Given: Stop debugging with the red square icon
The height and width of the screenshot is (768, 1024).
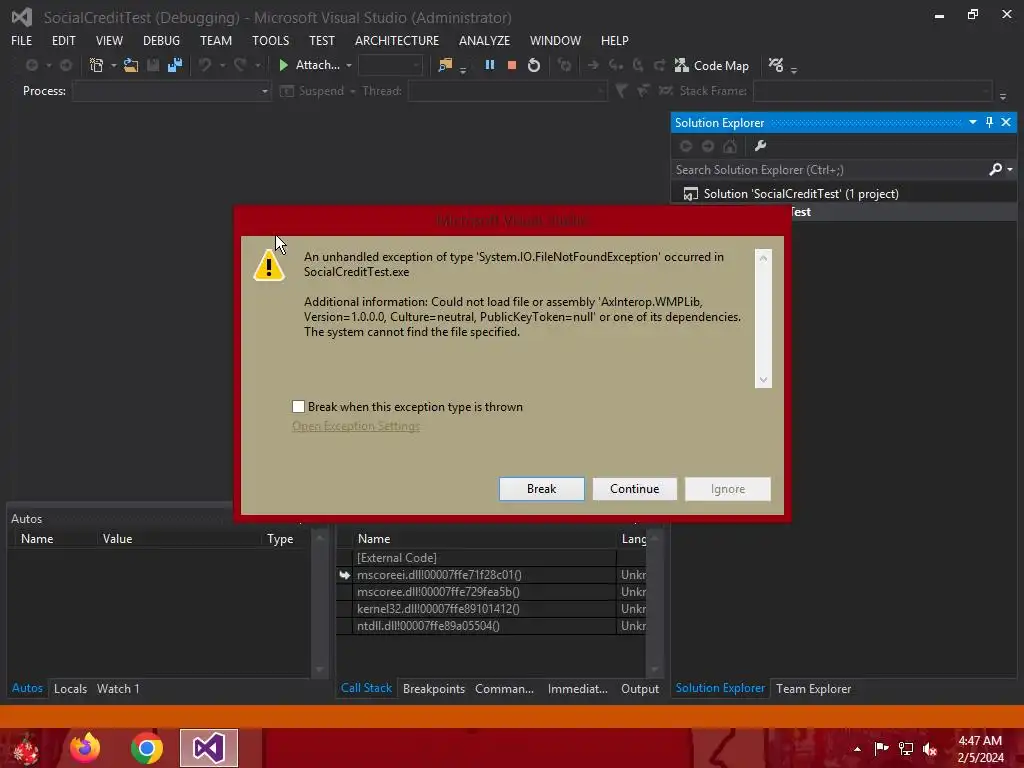Looking at the screenshot, I should point(512,65).
